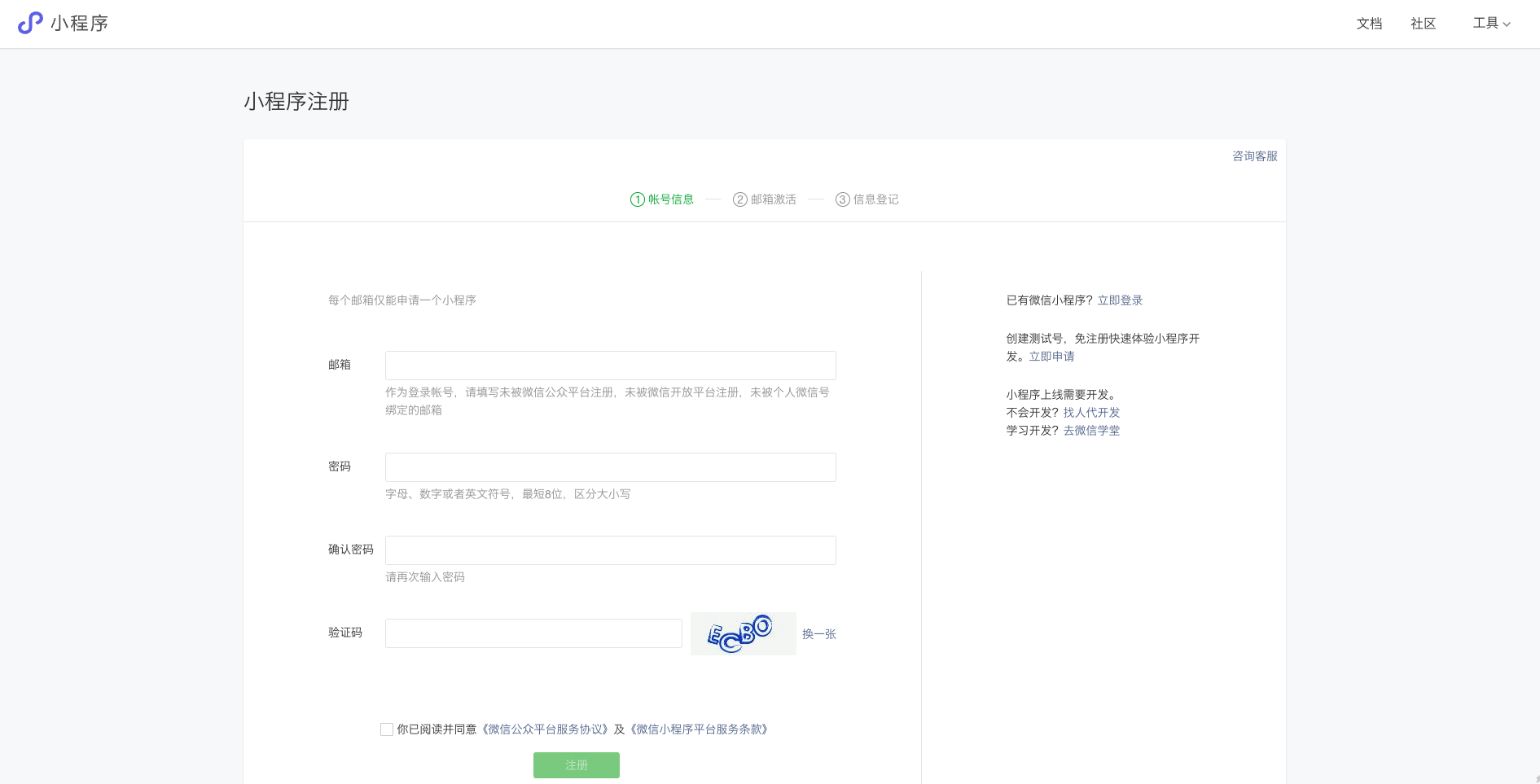Open 《微信小程序平台服务条款》 link
Viewport: 1540px width, 784px height.
(x=699, y=729)
